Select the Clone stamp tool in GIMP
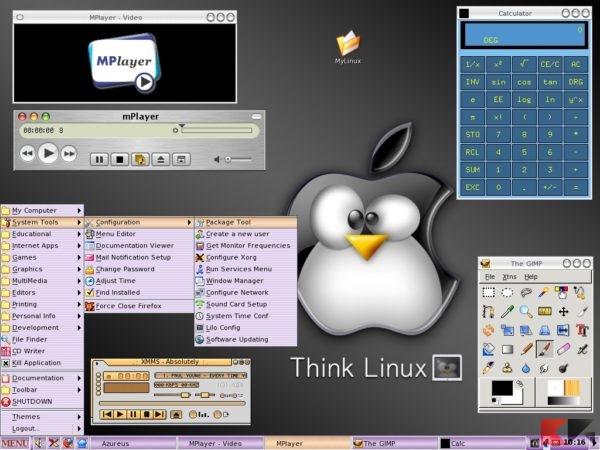This screenshot has height=450, width=600. coord(507,368)
